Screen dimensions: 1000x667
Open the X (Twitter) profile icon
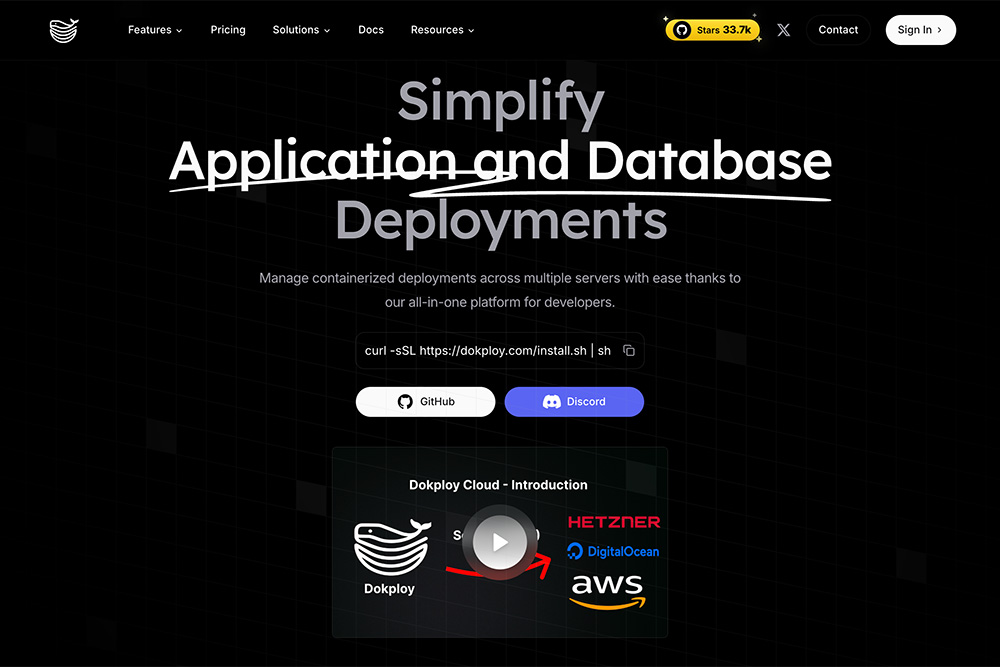click(783, 30)
